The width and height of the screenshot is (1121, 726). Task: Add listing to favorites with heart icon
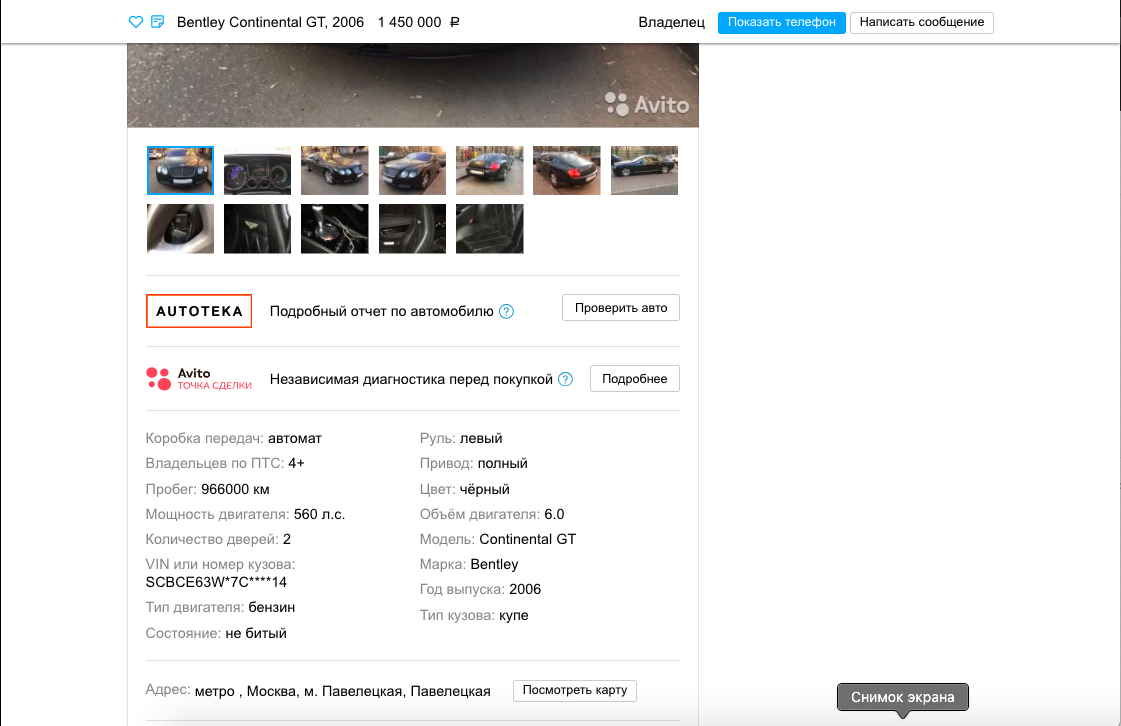pyautogui.click(x=136, y=22)
